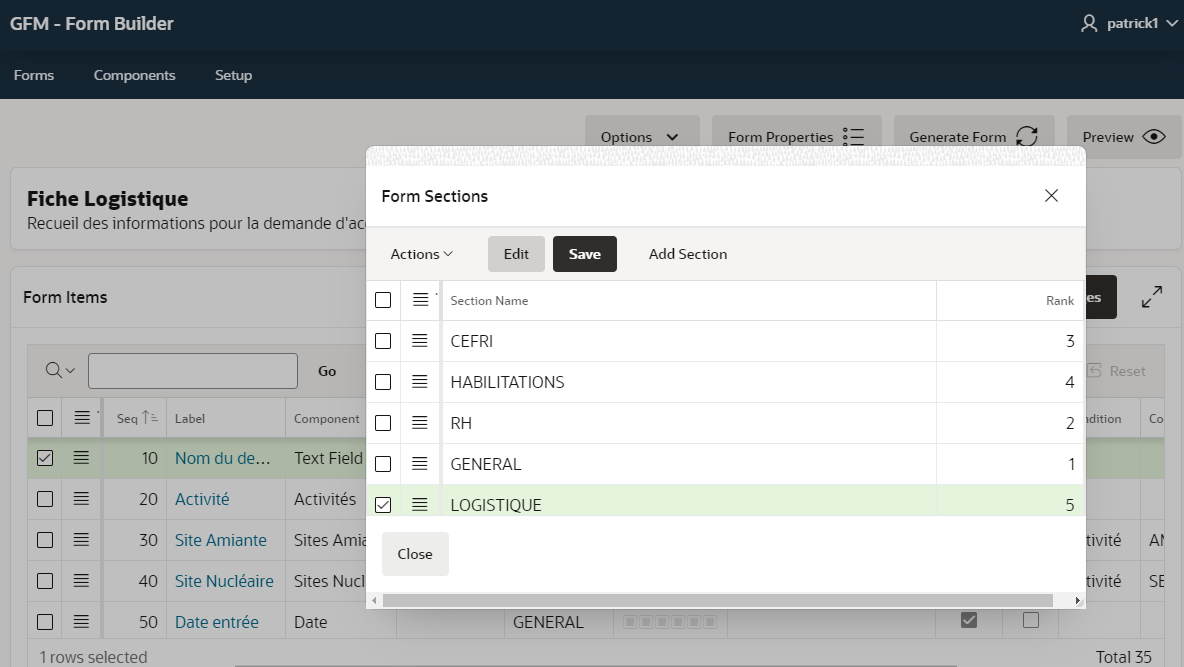The height and width of the screenshot is (667, 1184).
Task: Grab the drag handle on the LOGISTIQUE row
Action: 419,504
